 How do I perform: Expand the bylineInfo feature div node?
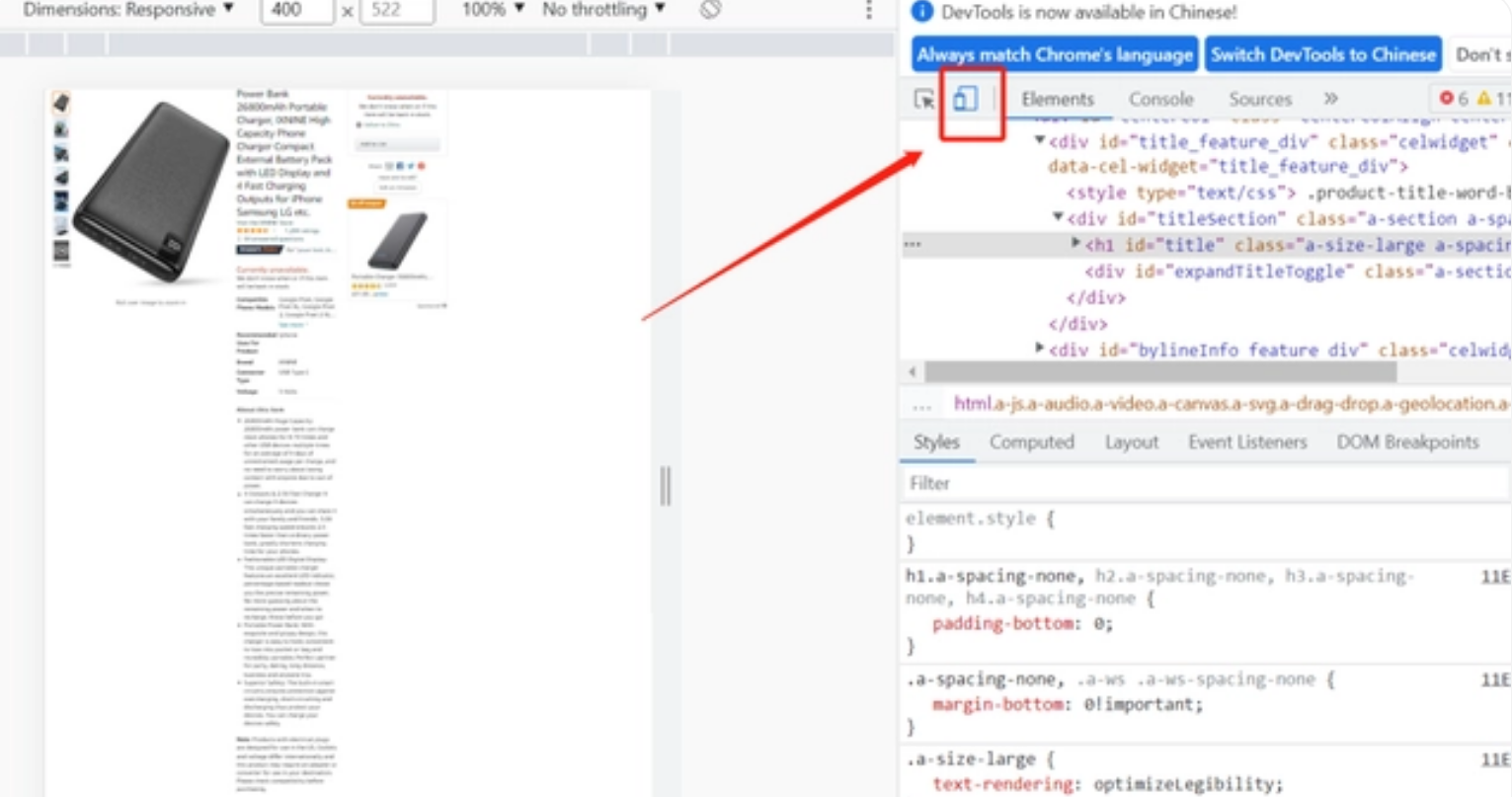click(1039, 349)
